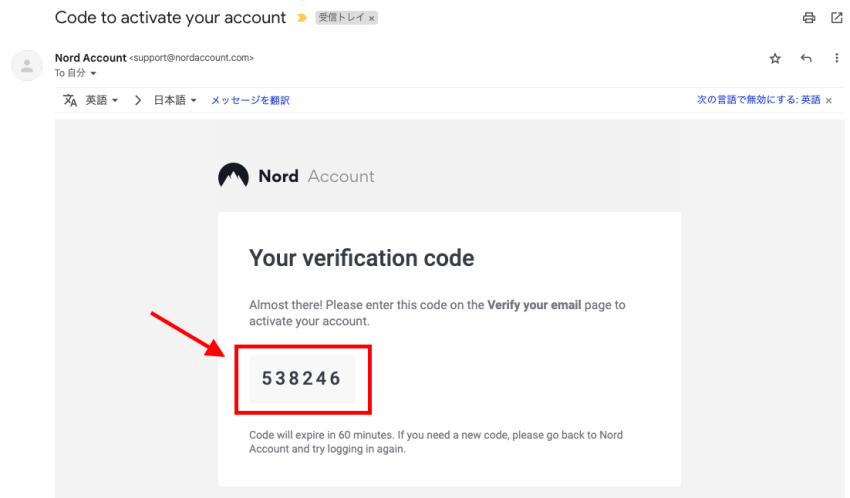This screenshot has width=850, height=498.
Task: Print this email with the printer icon
Action: (809, 18)
